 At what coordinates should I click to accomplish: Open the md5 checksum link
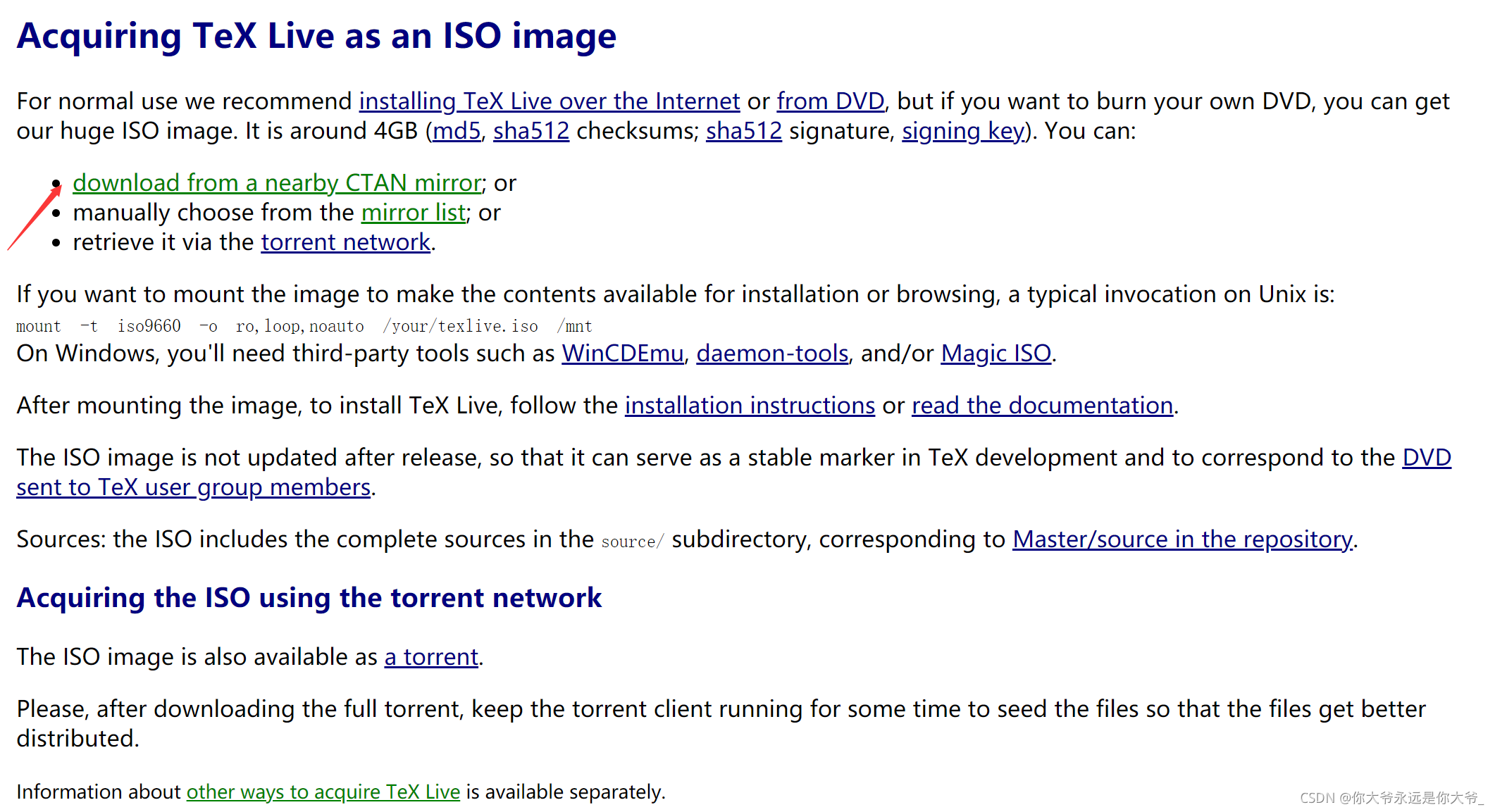(x=456, y=131)
